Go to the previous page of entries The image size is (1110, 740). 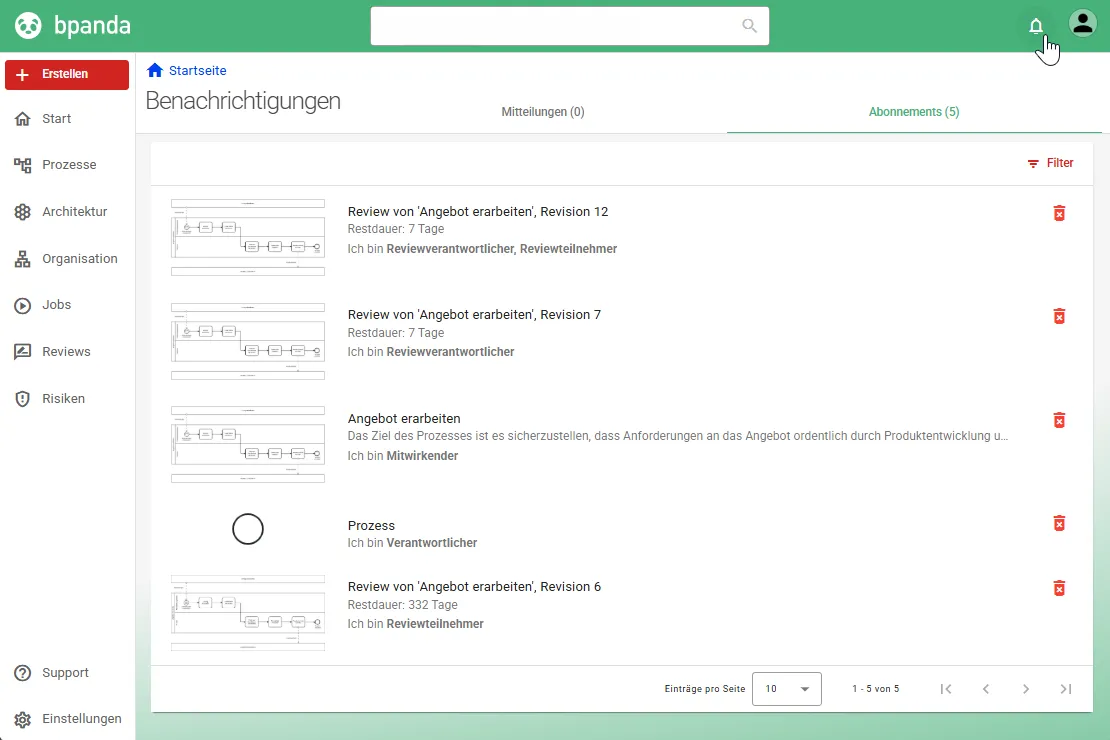click(x=985, y=688)
